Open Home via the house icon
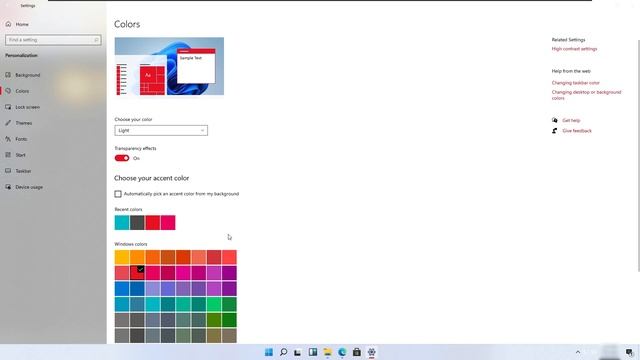 [x=9, y=24]
